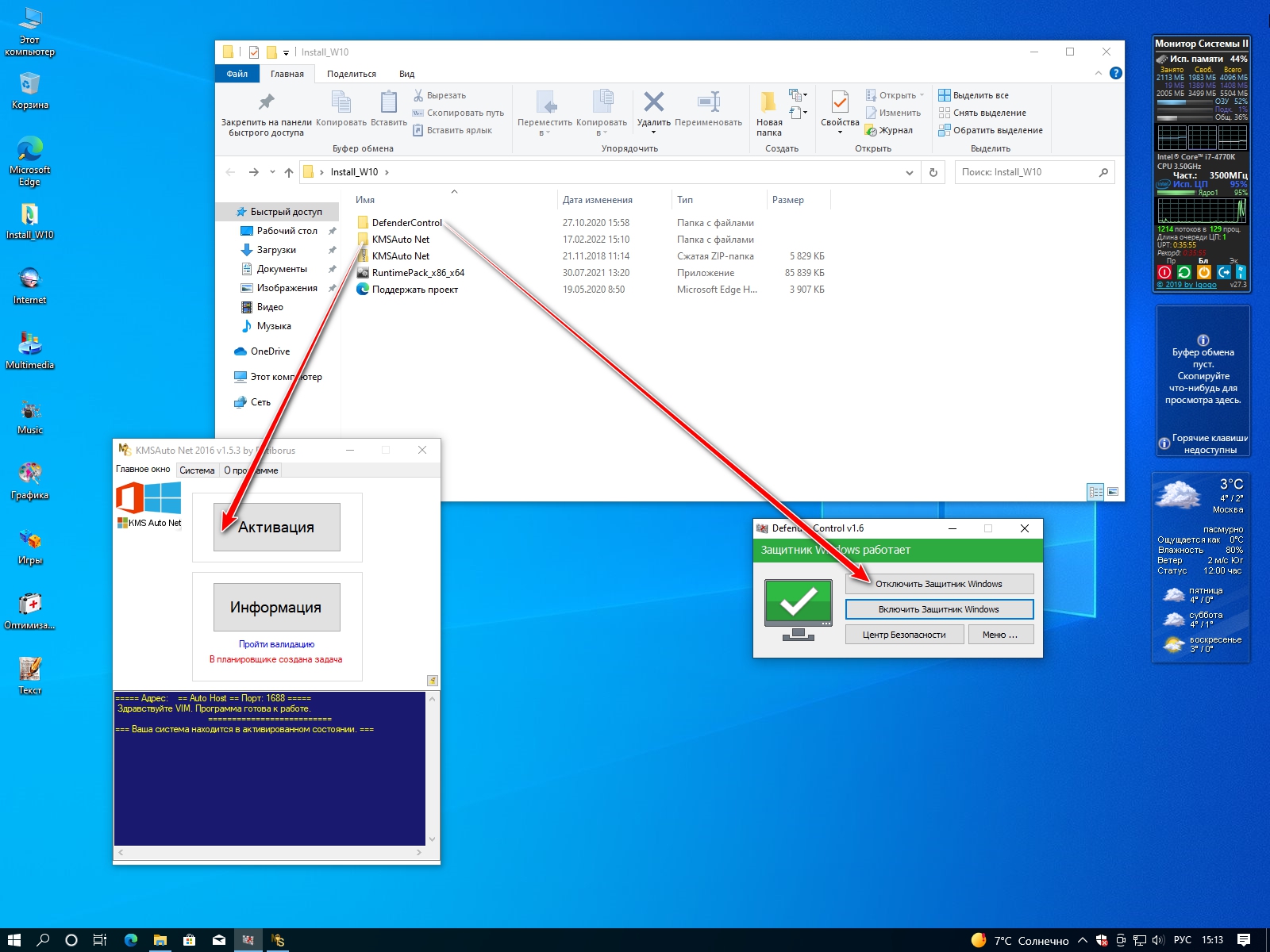Switch to details view in Explorer

tap(1095, 492)
